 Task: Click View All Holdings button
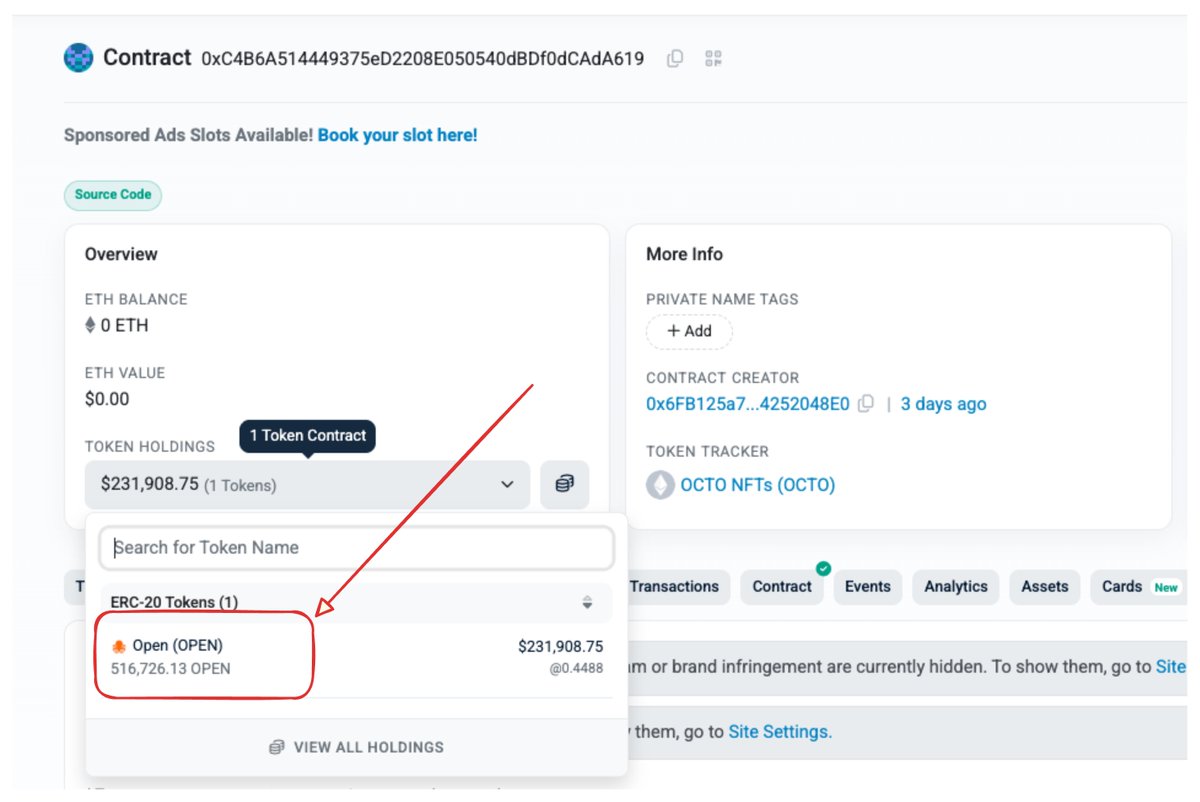pos(356,747)
